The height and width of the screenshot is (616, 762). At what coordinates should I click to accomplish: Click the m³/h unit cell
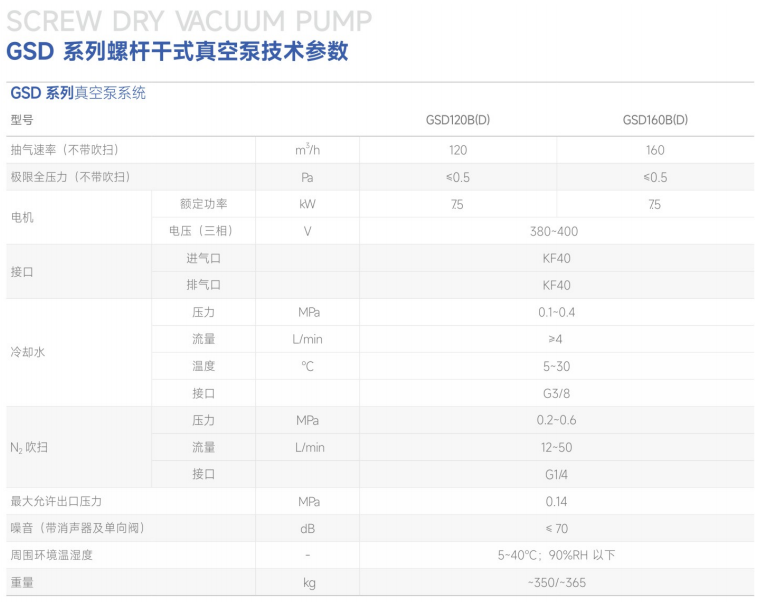[307, 150]
